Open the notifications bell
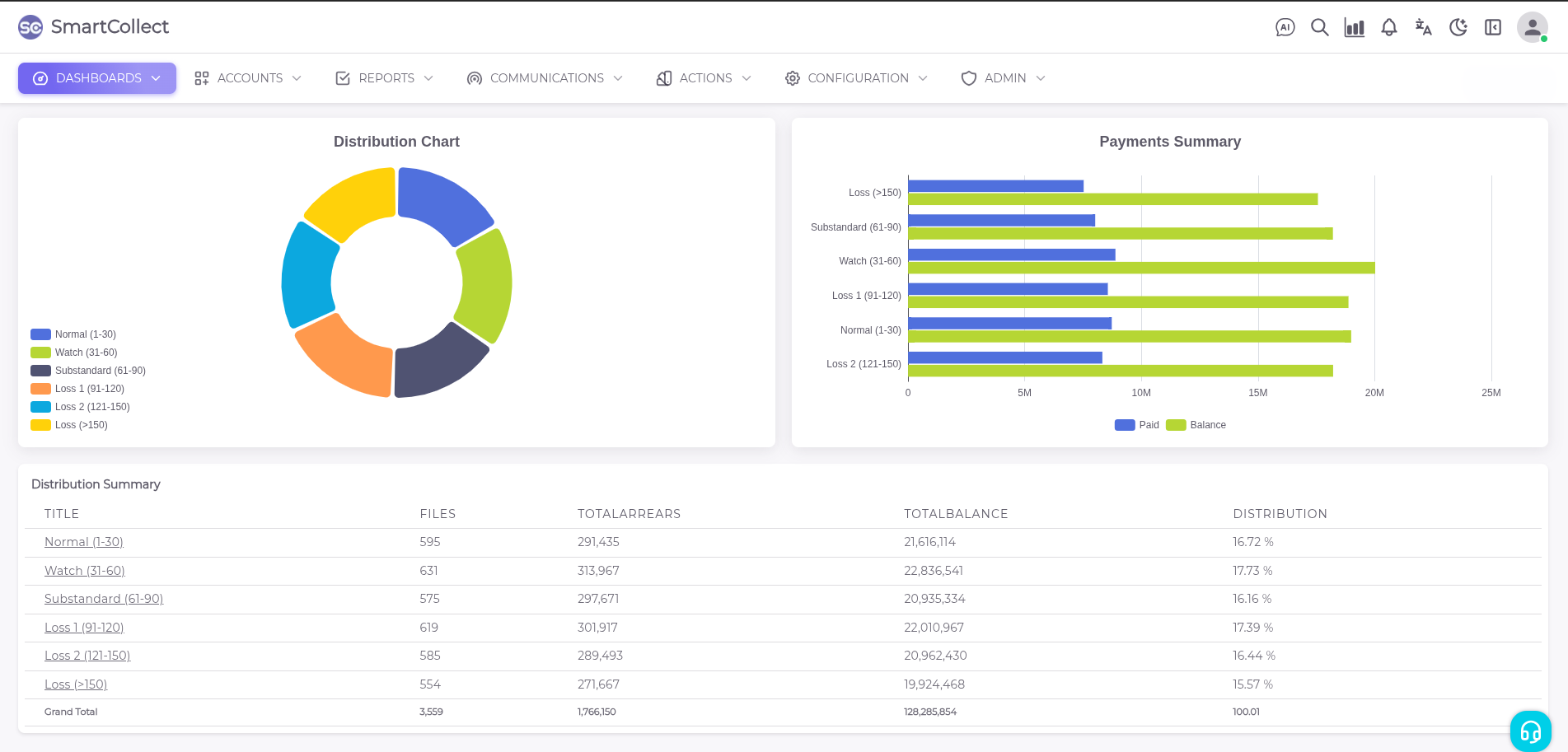The height and width of the screenshot is (752, 1568). pyautogui.click(x=1388, y=27)
